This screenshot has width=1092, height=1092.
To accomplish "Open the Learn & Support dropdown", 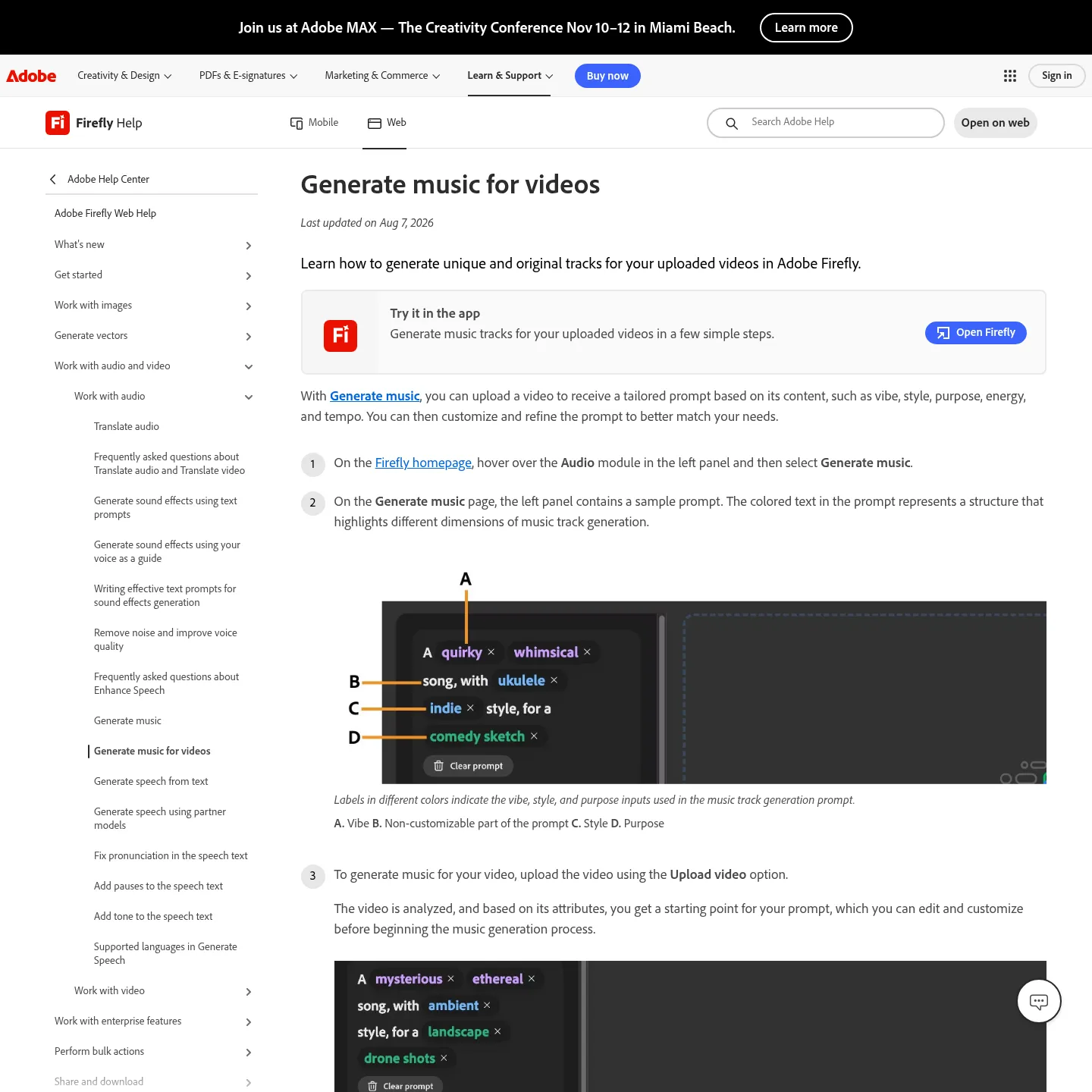I will [x=510, y=76].
